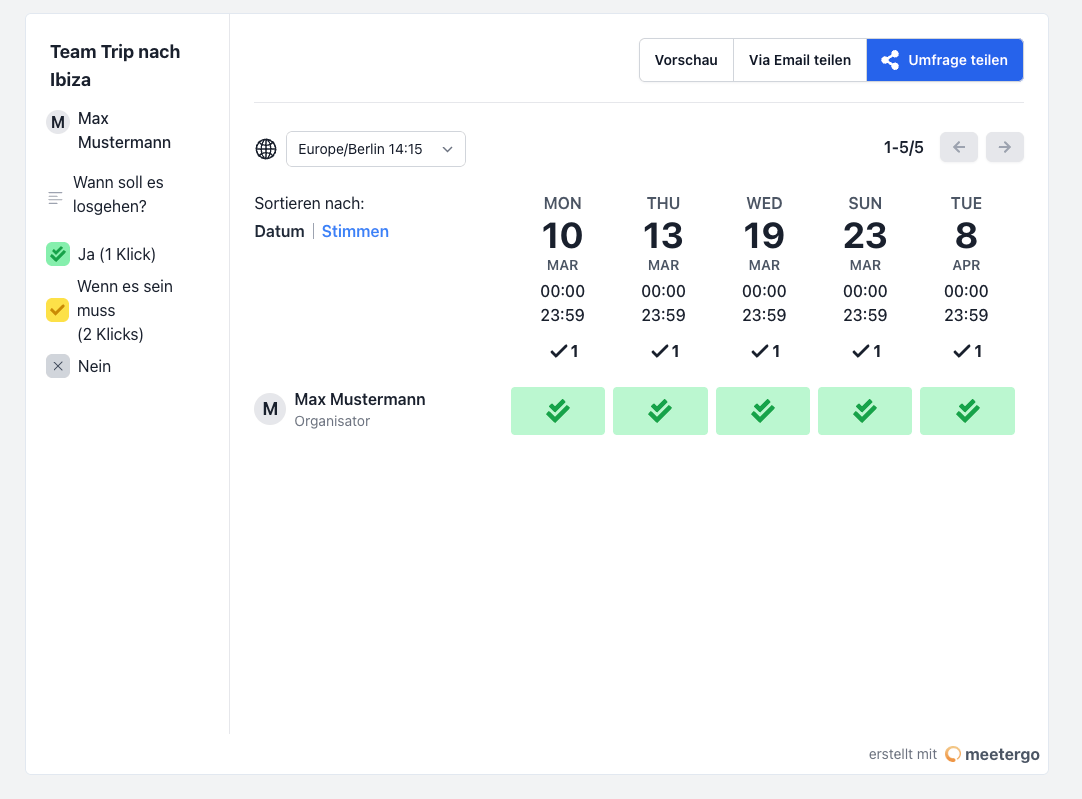Click the Team Trip nach Ibiza title
The width and height of the screenshot is (1082, 799).
tap(115, 66)
